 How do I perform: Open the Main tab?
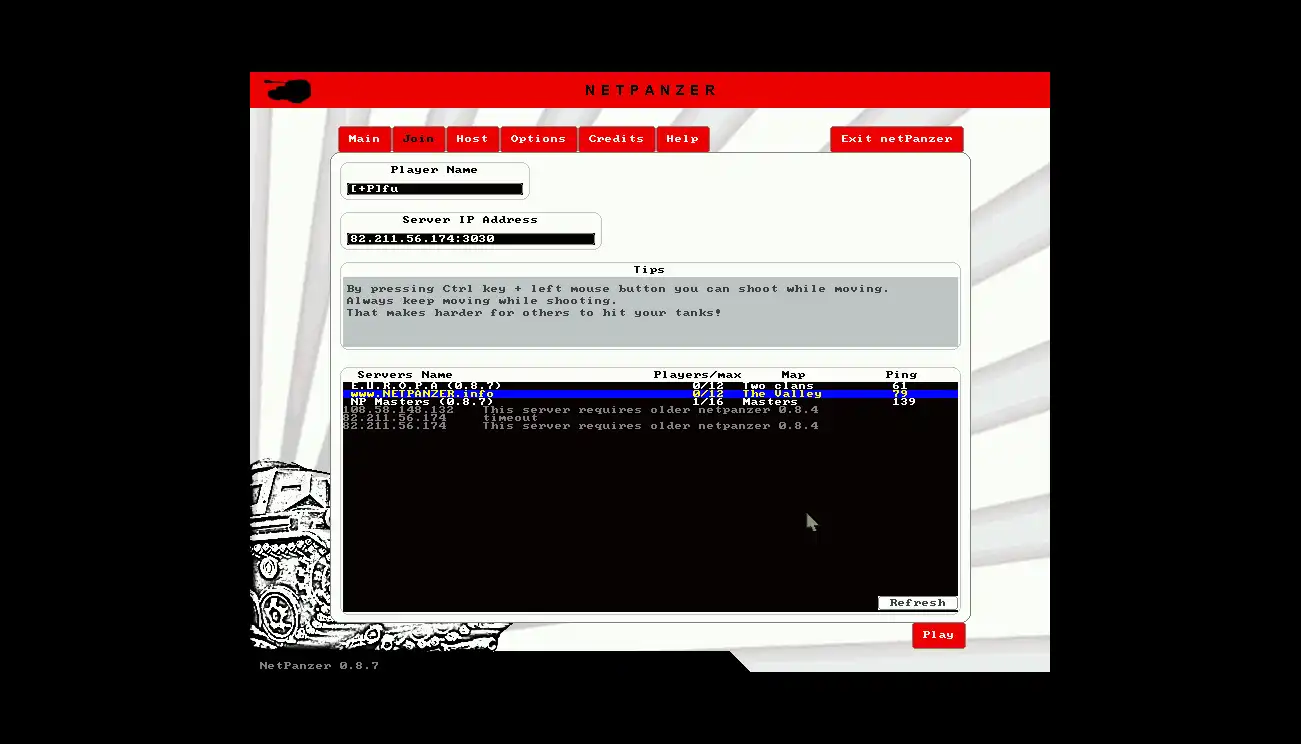[x=364, y=139]
